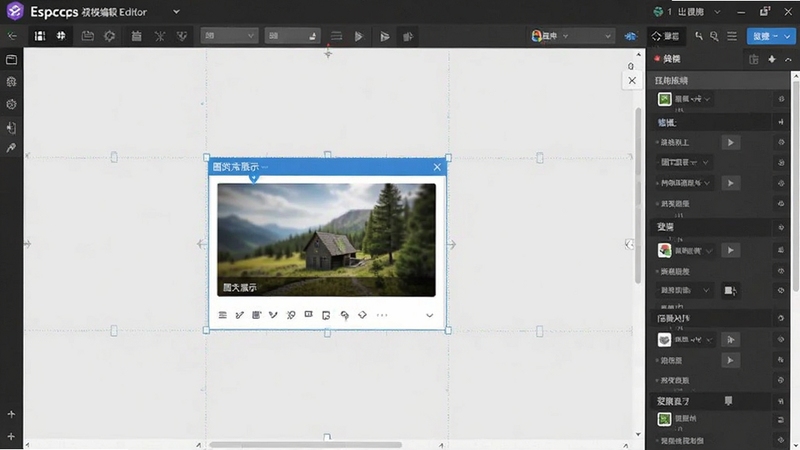Open the first toolbar combo box
Image resolution: width=800 pixels, height=450 pixels.
pyautogui.click(x=229, y=36)
